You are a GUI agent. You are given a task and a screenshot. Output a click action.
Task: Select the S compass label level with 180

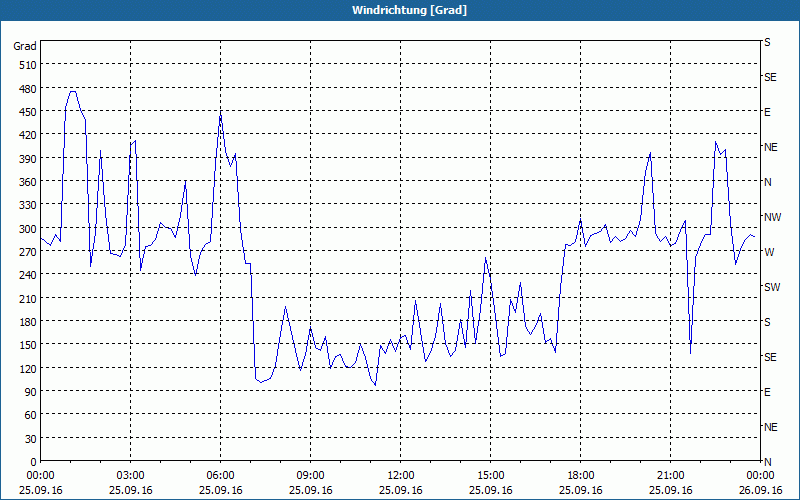[x=767, y=322]
